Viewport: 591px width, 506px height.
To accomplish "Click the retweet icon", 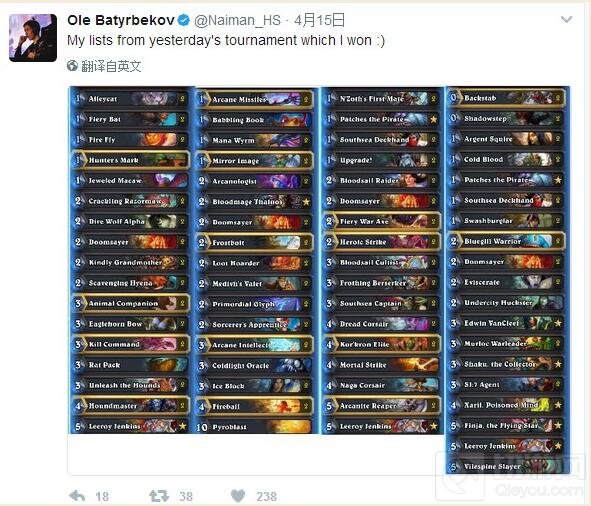I will [x=159, y=495].
